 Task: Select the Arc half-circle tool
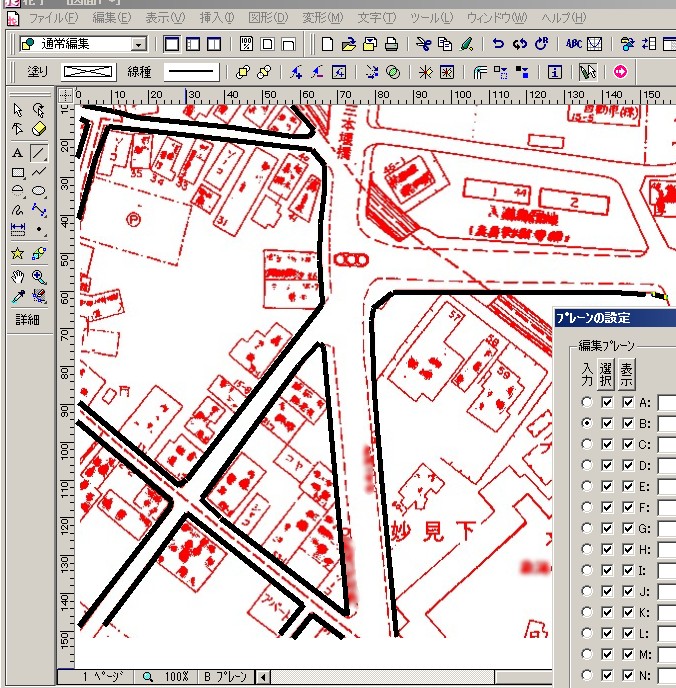point(18,191)
